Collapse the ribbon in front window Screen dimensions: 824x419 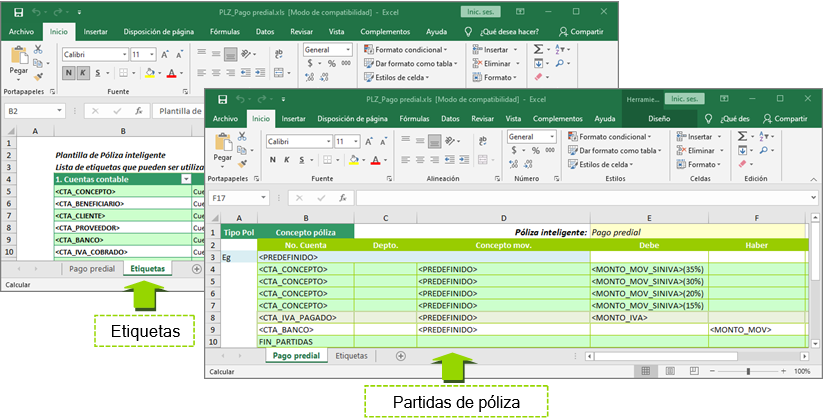pyautogui.click(x=813, y=179)
